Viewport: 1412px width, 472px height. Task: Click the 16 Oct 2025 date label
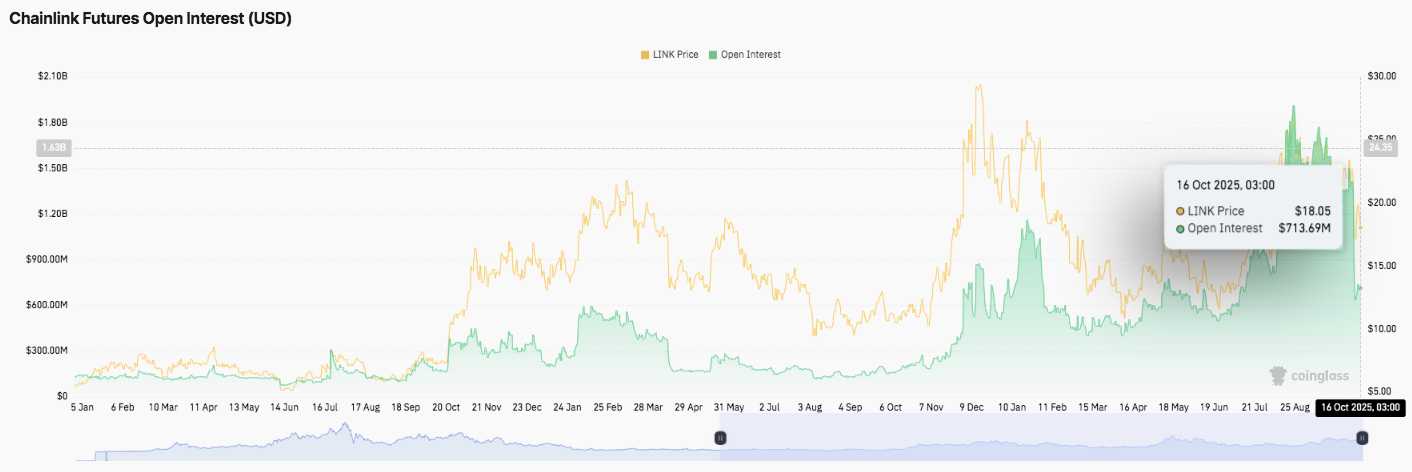pos(1360,408)
